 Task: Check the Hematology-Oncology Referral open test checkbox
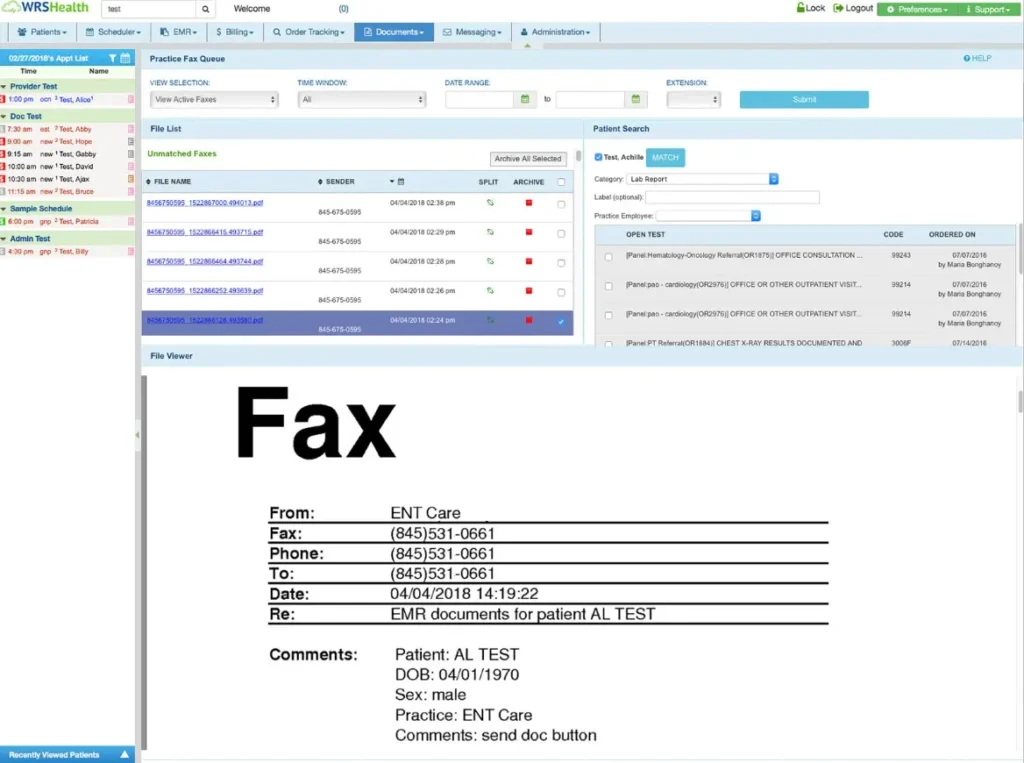click(608, 256)
